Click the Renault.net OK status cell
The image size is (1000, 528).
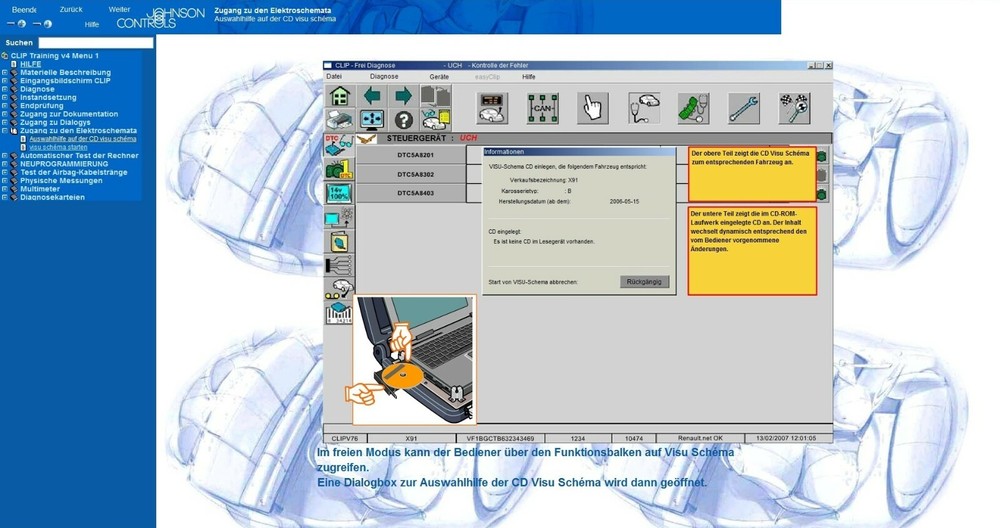[700, 439]
